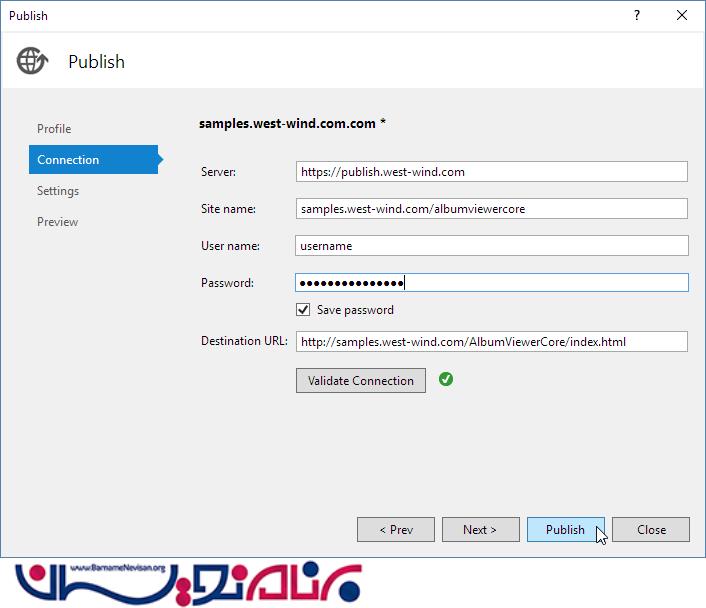Click the User name field

pos(492,245)
